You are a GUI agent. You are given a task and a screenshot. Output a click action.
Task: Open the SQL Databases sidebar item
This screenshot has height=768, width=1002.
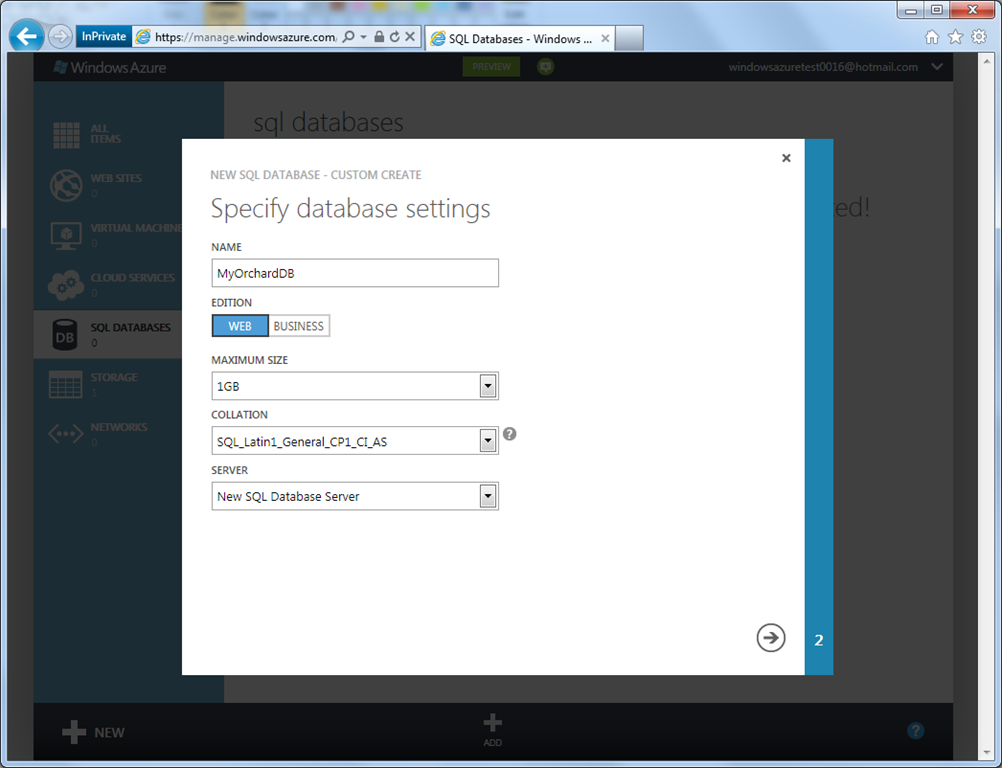pos(128,334)
